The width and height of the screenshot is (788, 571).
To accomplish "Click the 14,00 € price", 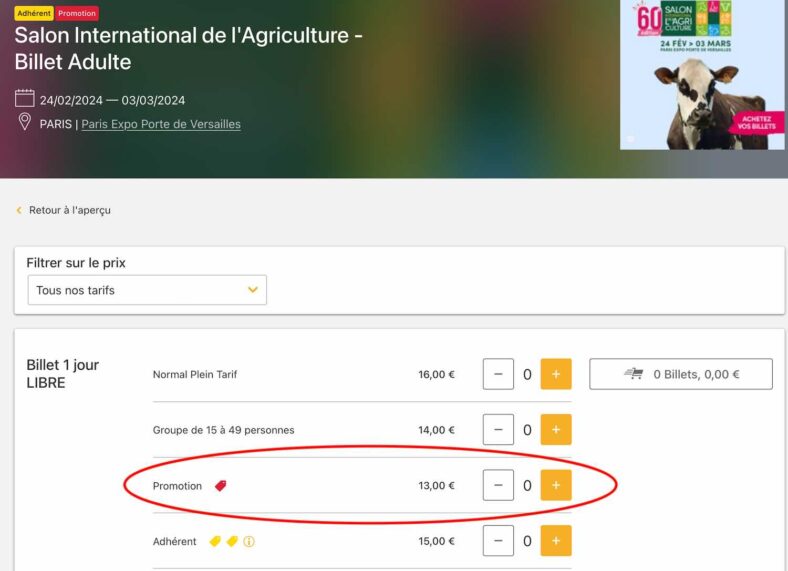I will tap(436, 430).
